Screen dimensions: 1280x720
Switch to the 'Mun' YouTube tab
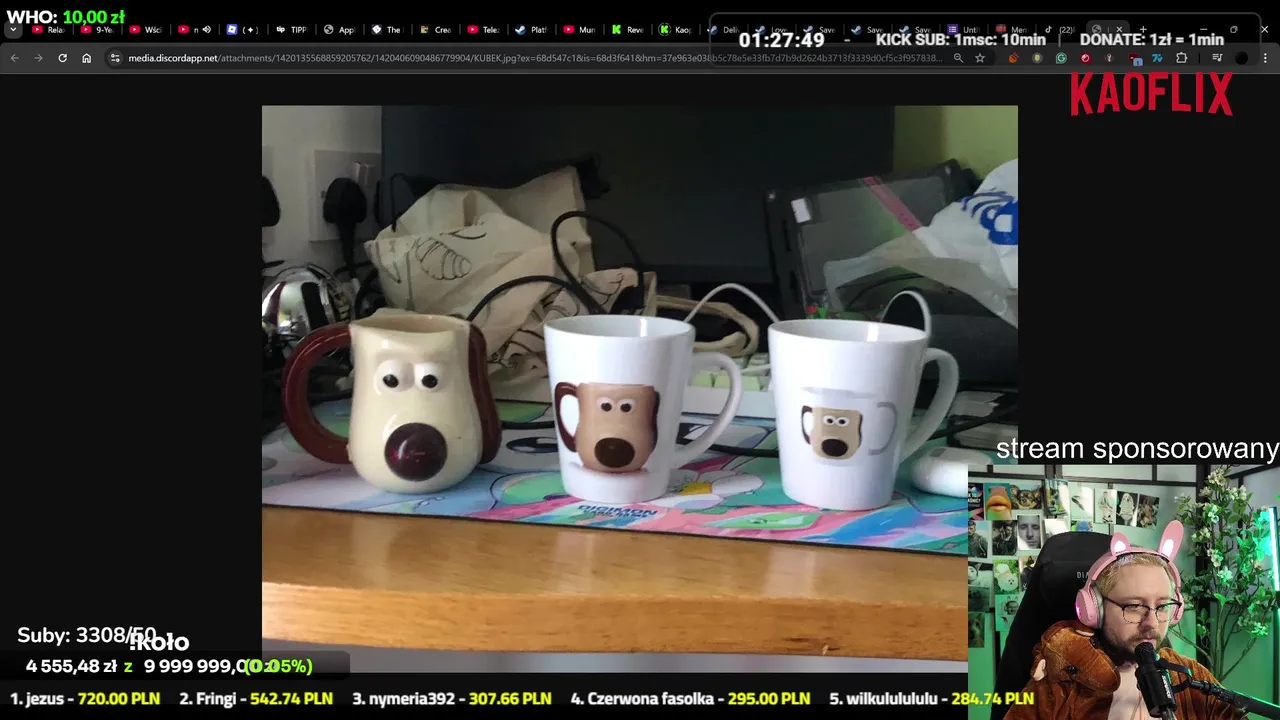579,30
